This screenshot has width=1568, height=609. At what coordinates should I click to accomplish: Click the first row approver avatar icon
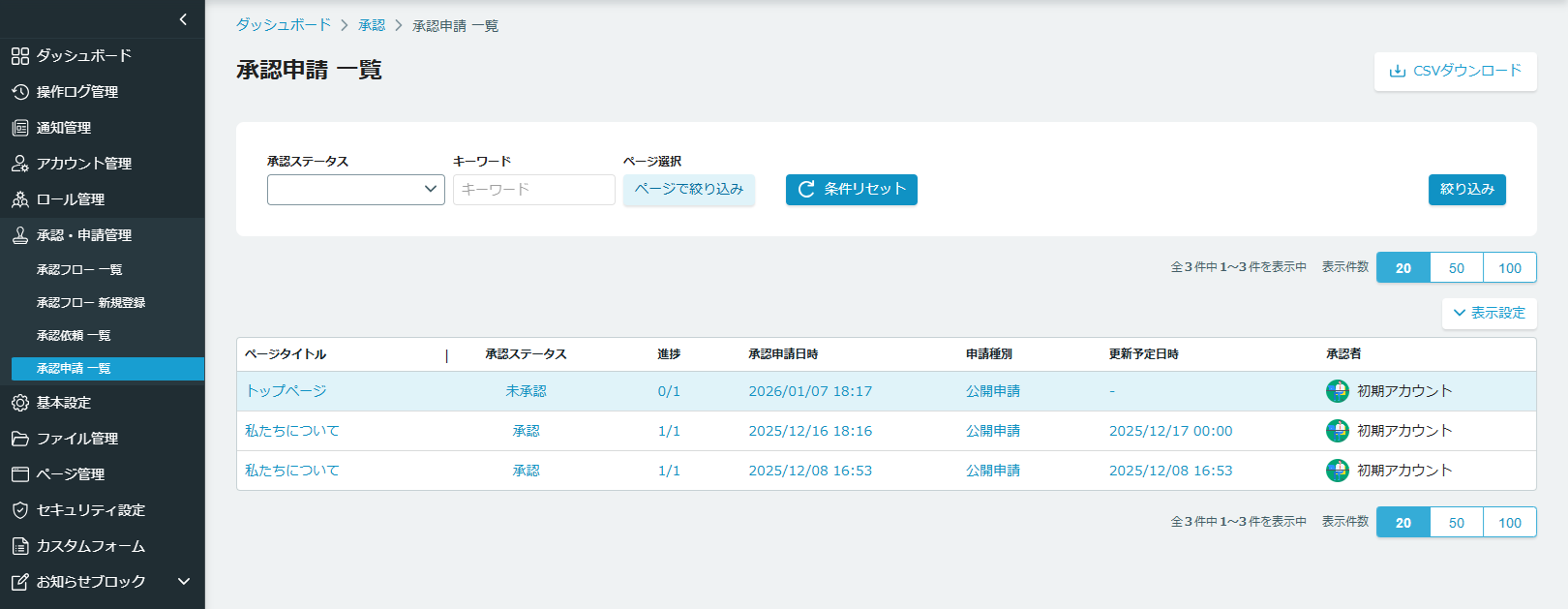click(x=1337, y=391)
